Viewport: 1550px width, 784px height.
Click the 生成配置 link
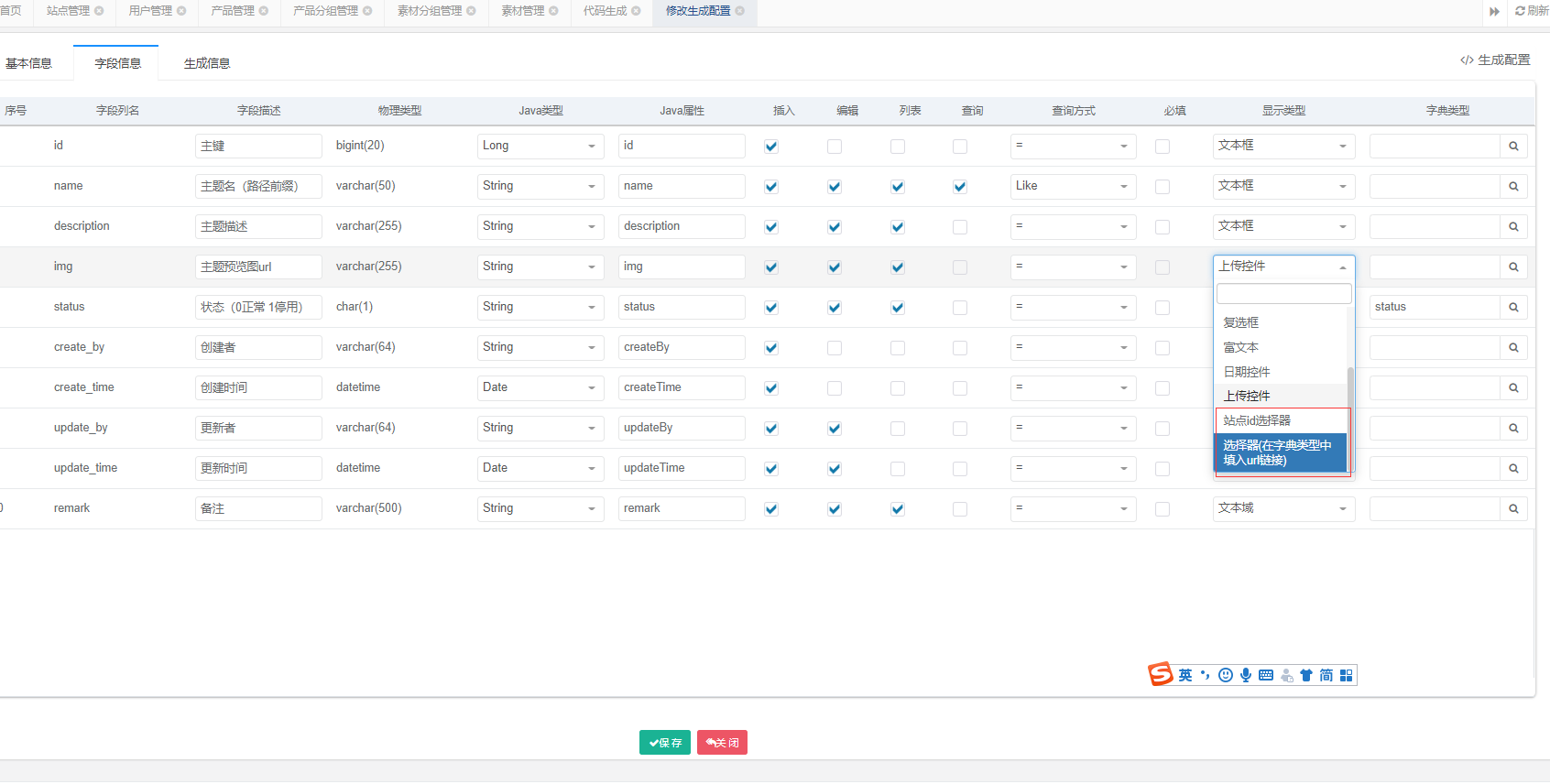[1495, 60]
